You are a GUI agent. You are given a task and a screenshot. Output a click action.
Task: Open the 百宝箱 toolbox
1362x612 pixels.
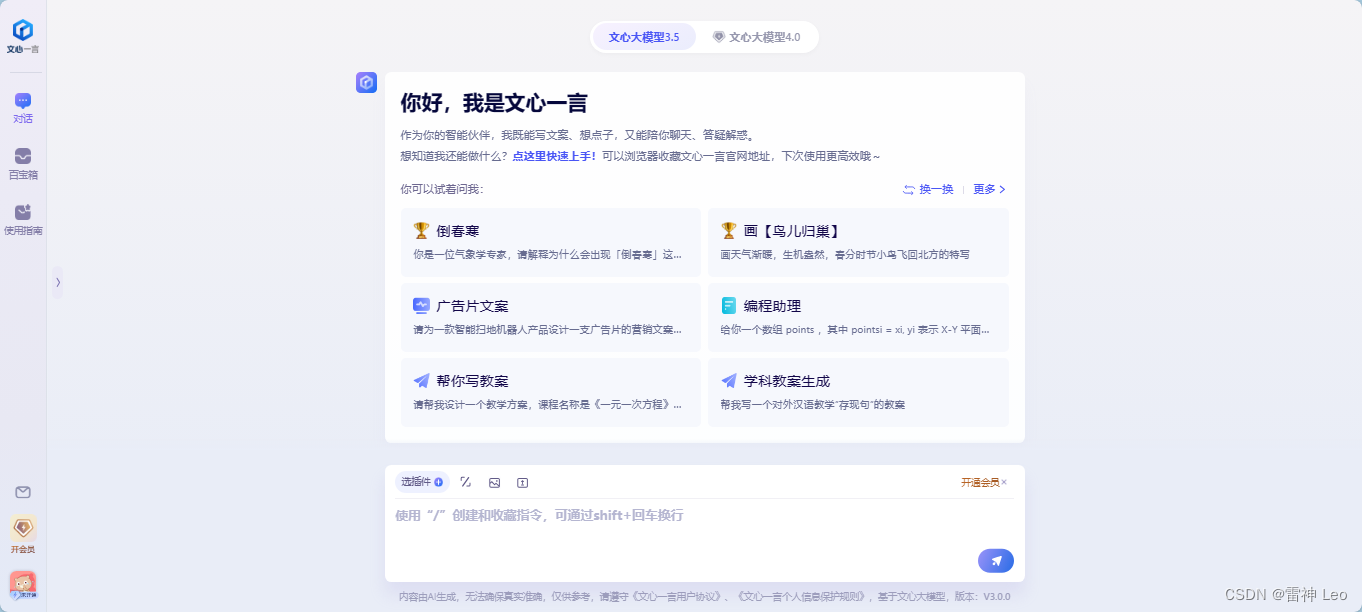[x=23, y=164]
